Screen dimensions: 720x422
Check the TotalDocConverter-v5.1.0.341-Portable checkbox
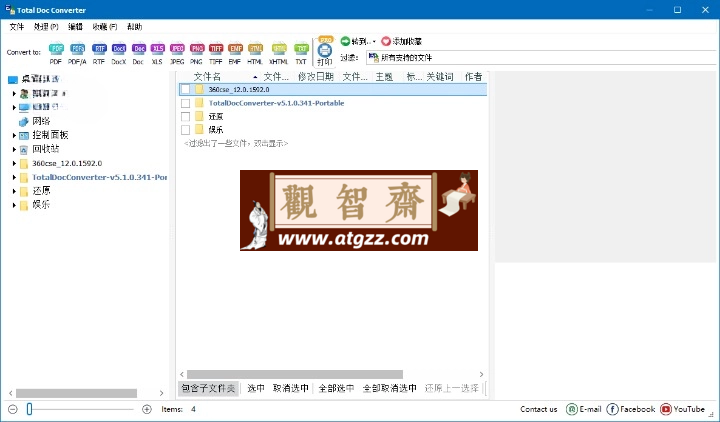tap(186, 103)
